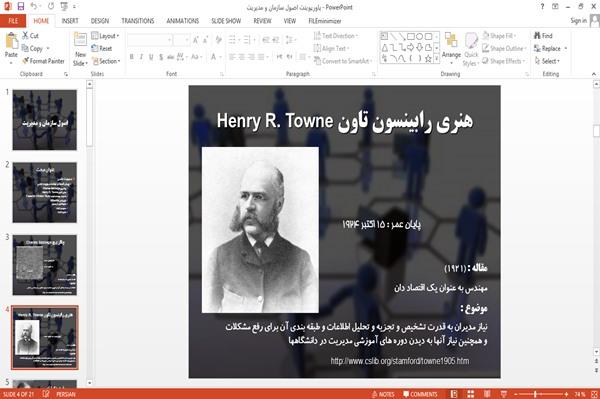This screenshot has height=399, width=600.
Task: Toggle the Comments pane
Action: [420, 394]
